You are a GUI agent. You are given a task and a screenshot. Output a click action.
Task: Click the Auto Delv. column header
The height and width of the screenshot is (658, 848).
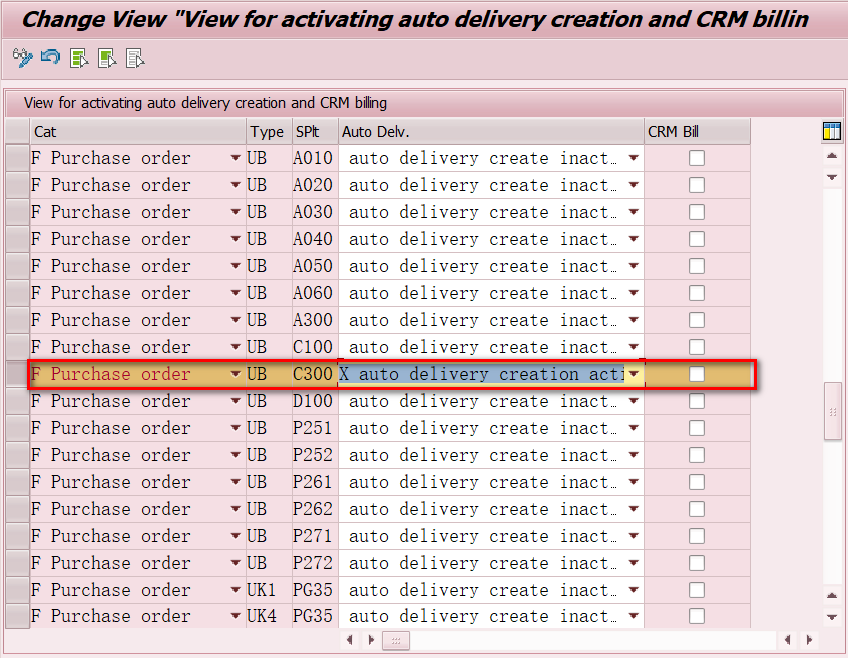tap(491, 131)
